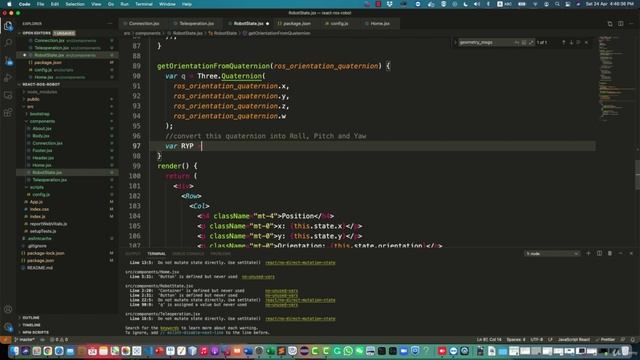Open Finder from the Dock
The height and width of the screenshot is (360, 640).
(14, 351)
